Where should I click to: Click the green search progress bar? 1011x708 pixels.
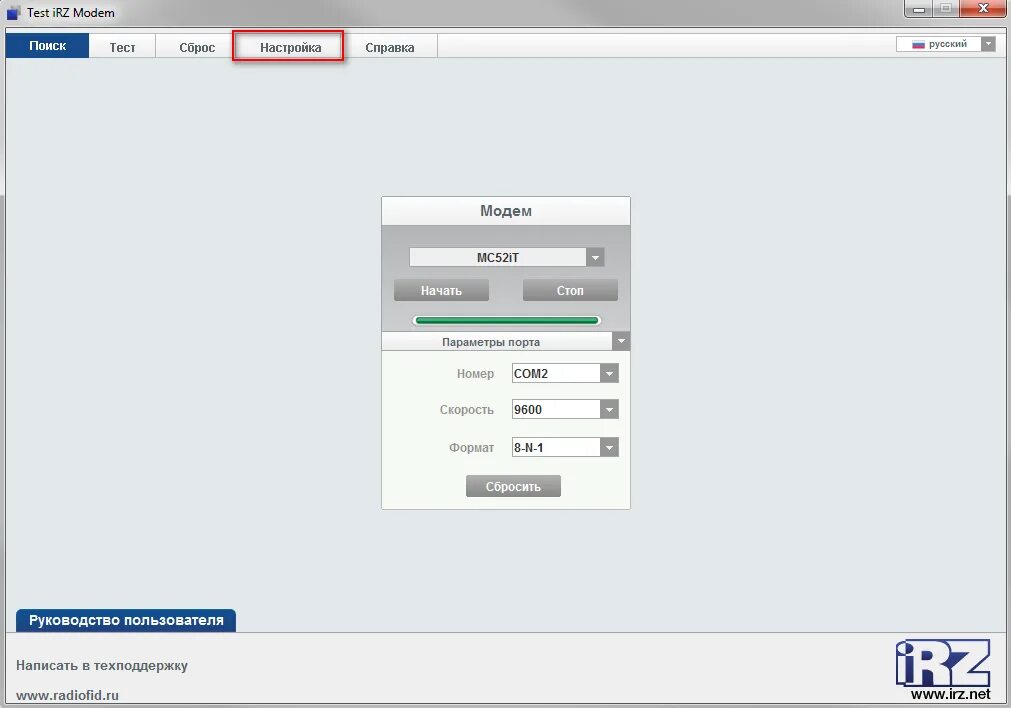click(506, 320)
